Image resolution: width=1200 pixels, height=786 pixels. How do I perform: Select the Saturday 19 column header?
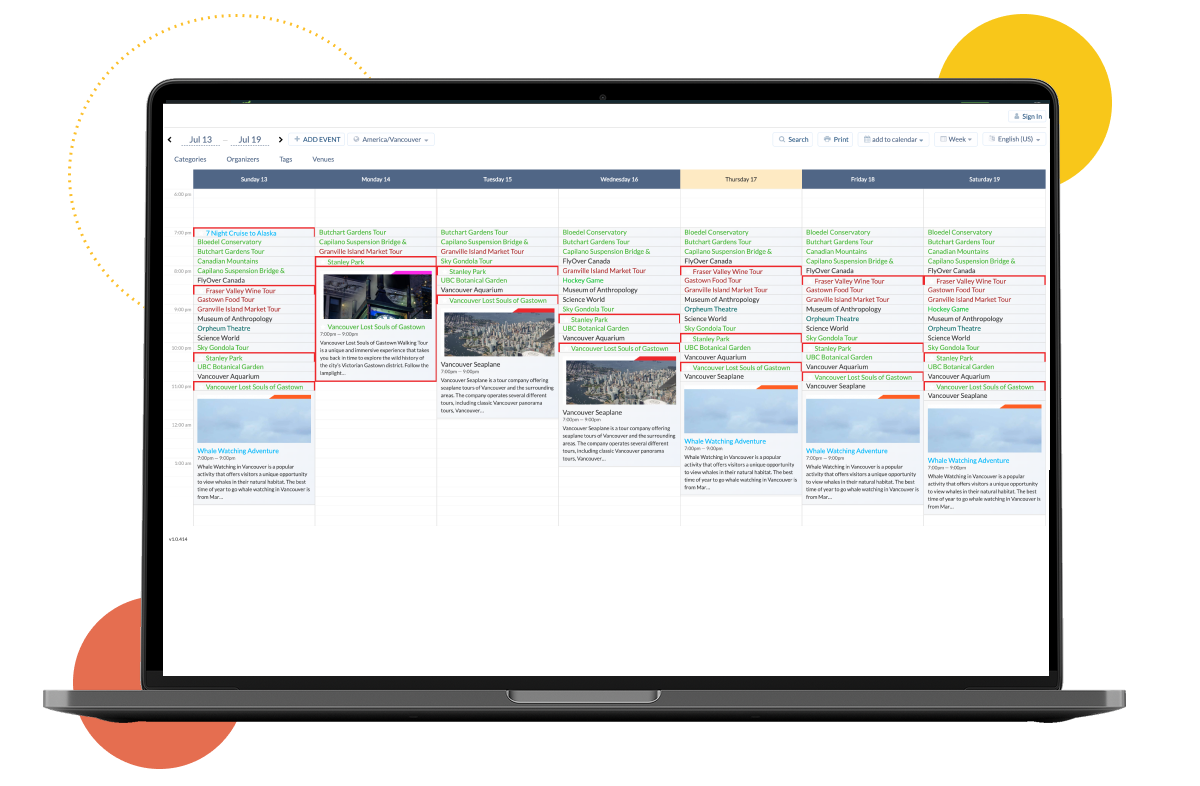(x=985, y=179)
